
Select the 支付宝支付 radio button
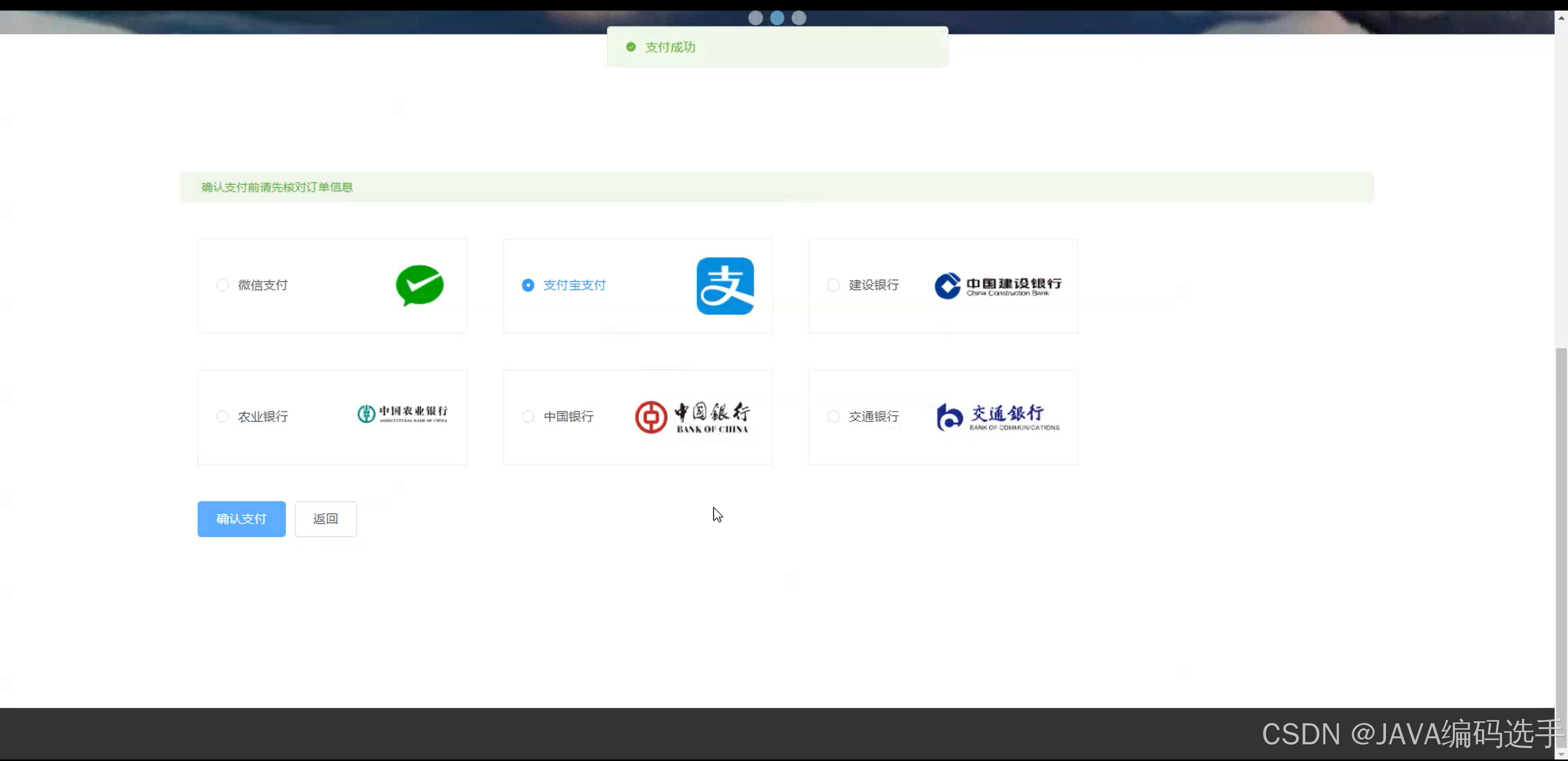528,285
